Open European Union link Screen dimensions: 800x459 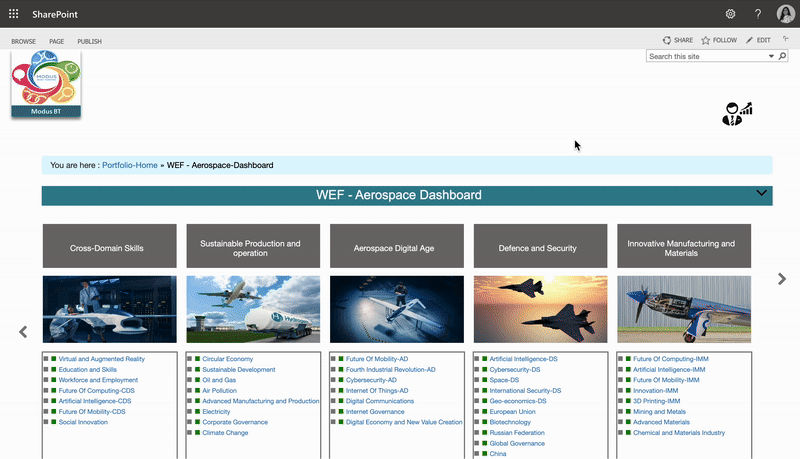point(512,412)
